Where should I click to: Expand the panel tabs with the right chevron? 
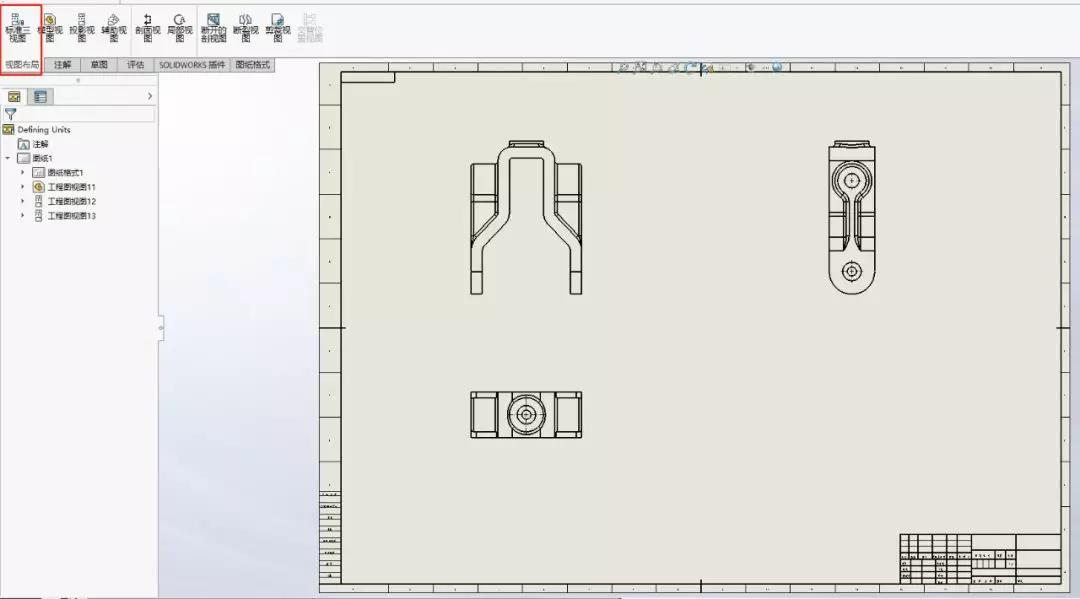point(150,97)
